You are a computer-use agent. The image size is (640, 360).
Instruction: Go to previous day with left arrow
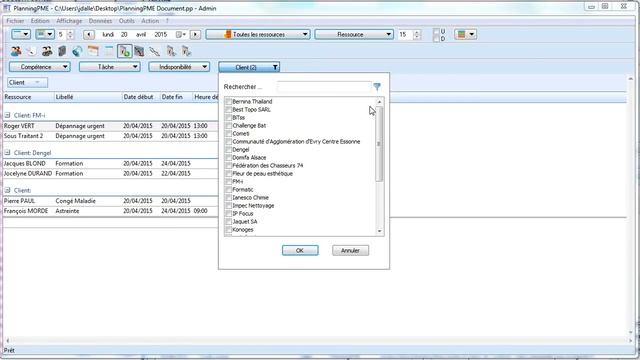coord(89,35)
